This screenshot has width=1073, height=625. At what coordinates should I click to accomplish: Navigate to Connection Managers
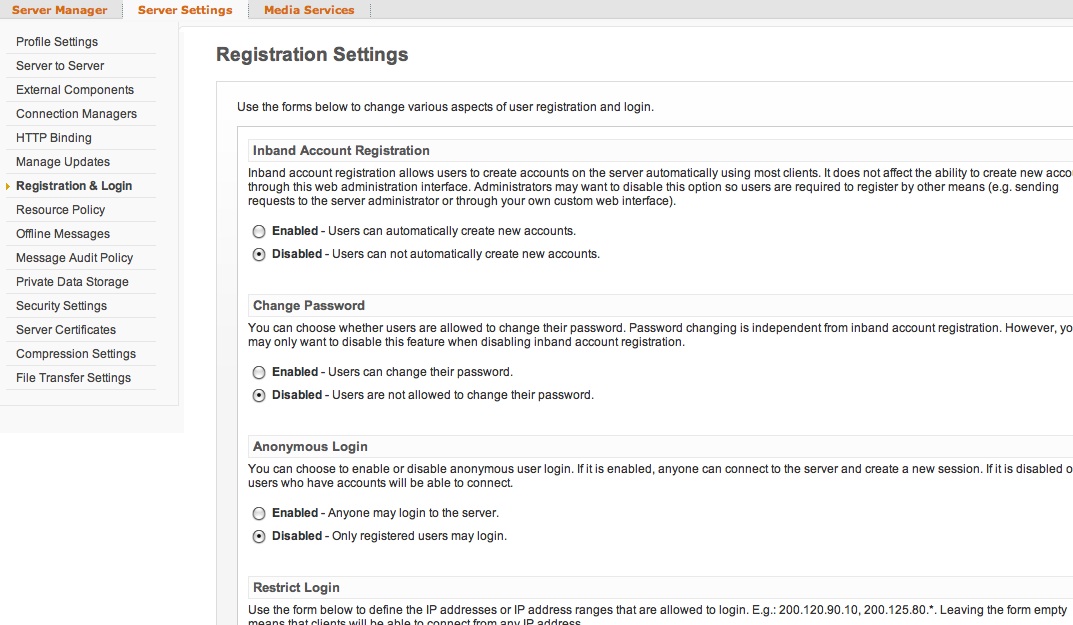pyautogui.click(x=76, y=114)
